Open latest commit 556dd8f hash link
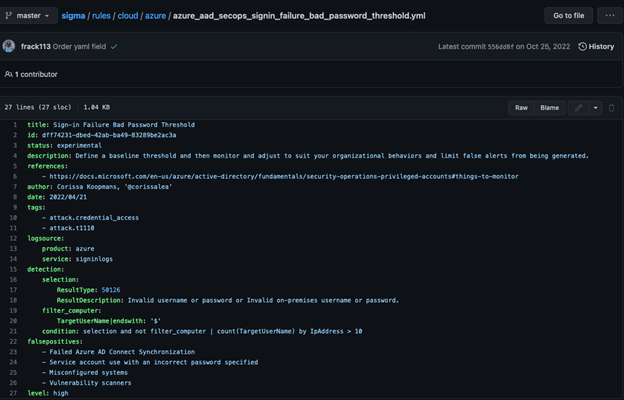The image size is (624, 400). 515,47
